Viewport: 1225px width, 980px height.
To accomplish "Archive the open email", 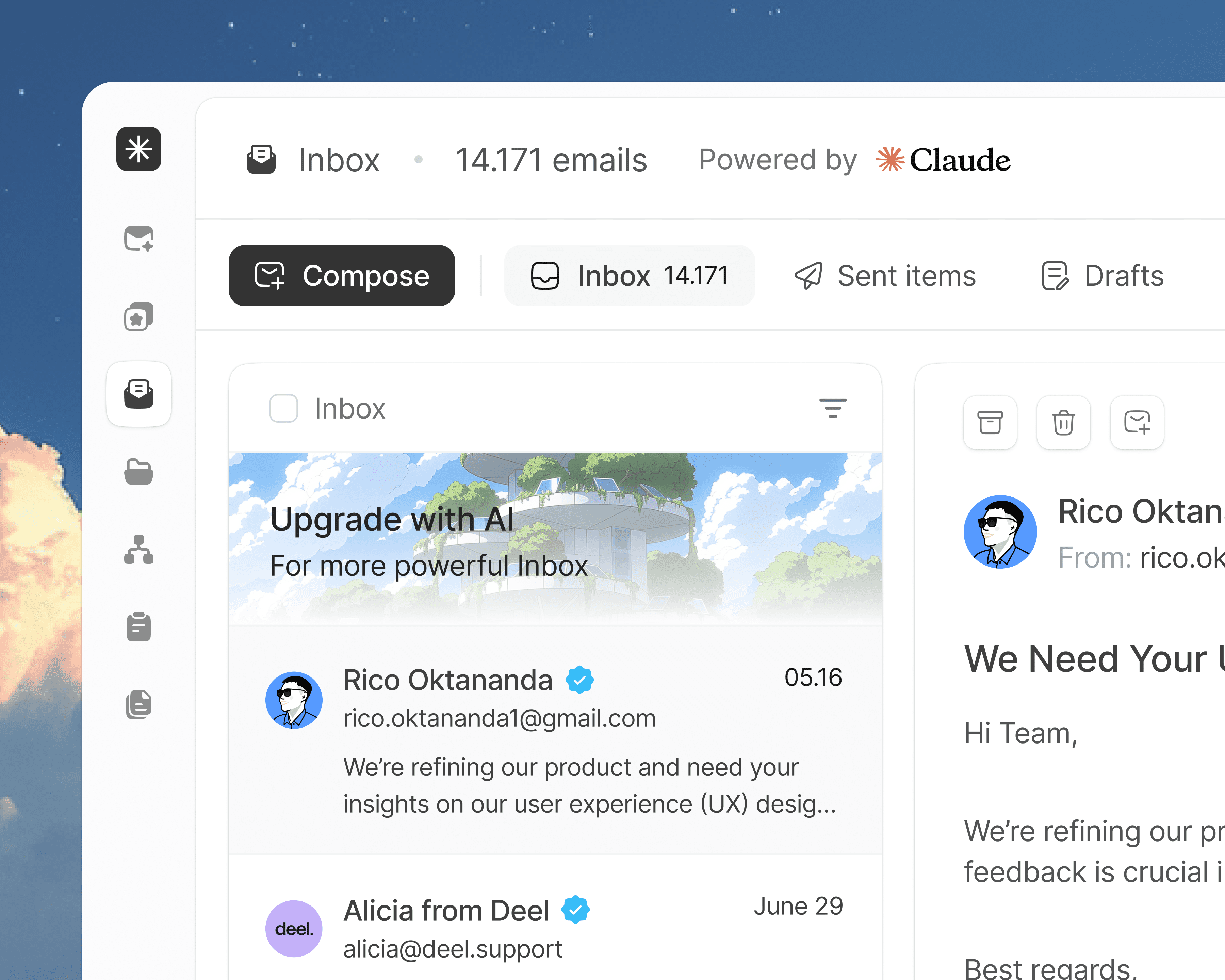I will (990, 423).
